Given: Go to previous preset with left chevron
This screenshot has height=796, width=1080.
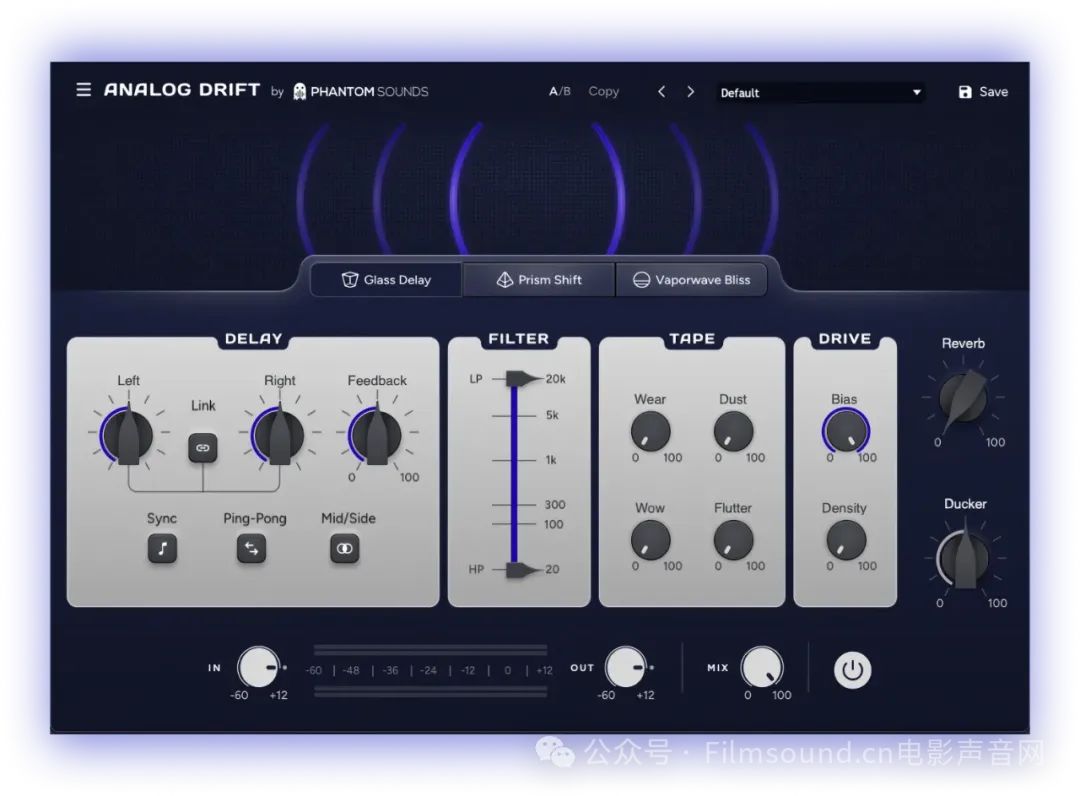Looking at the screenshot, I should (661, 91).
